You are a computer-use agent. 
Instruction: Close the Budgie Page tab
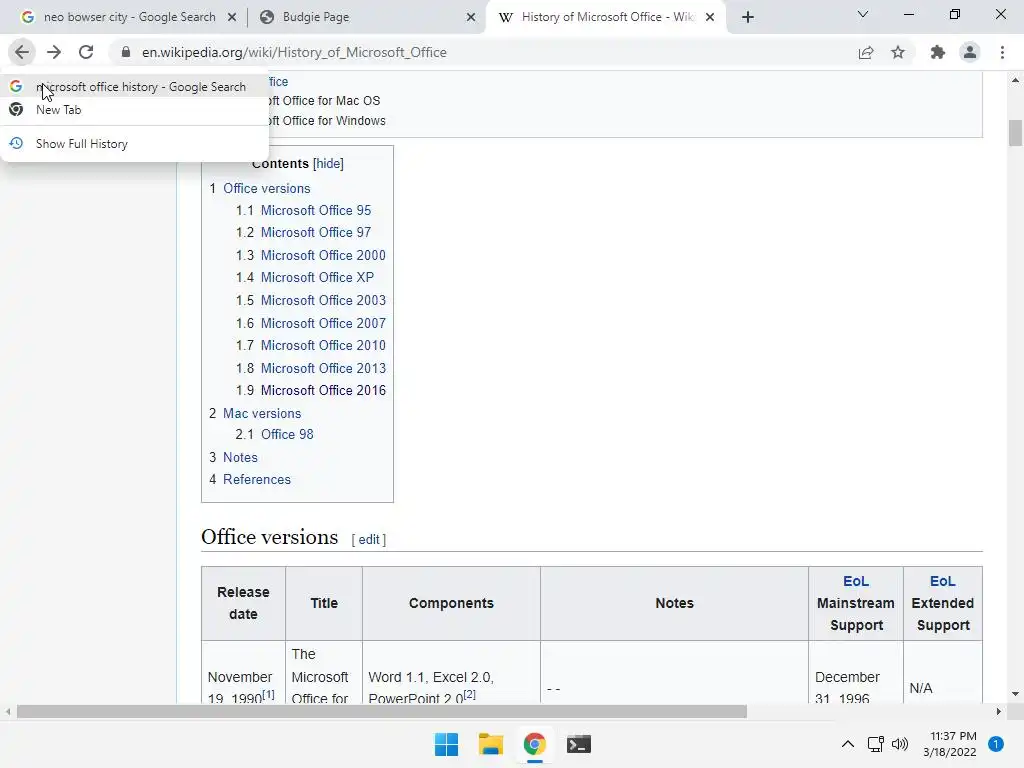point(471,17)
